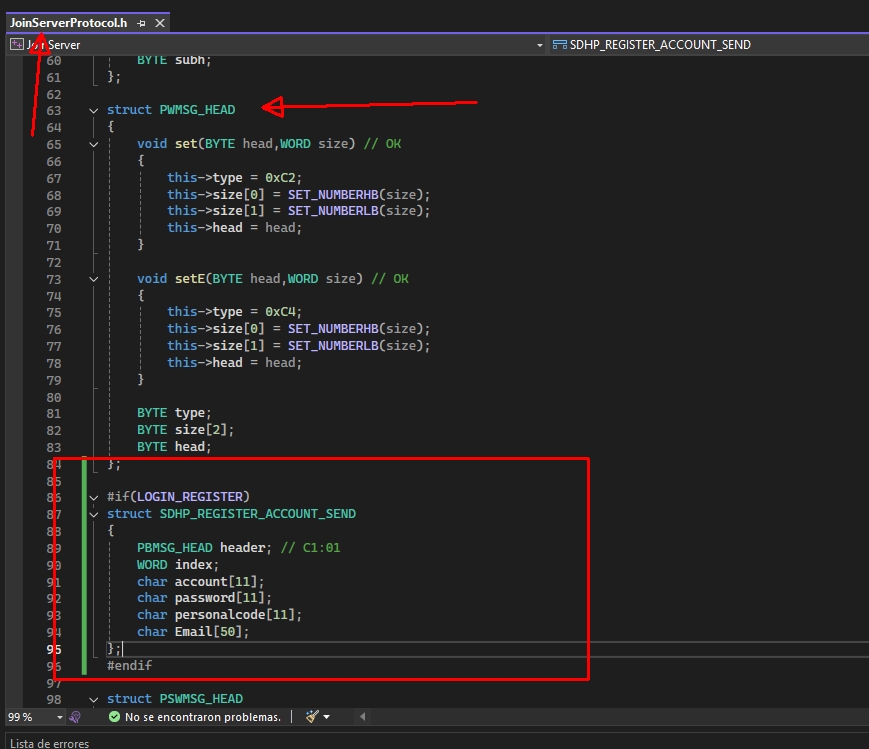Click the '// OK' comment on line 73
869x749 pixels.
coord(390,279)
